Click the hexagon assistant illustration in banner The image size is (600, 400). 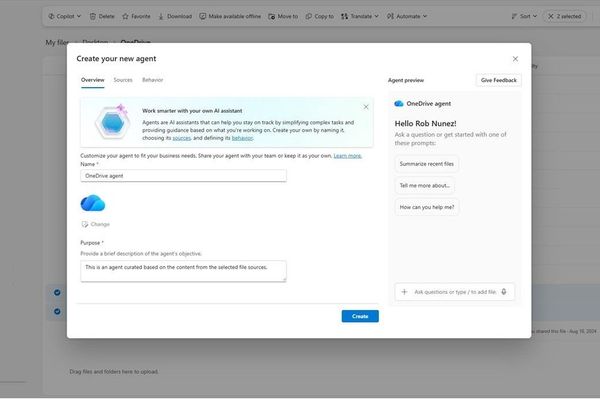click(112, 122)
